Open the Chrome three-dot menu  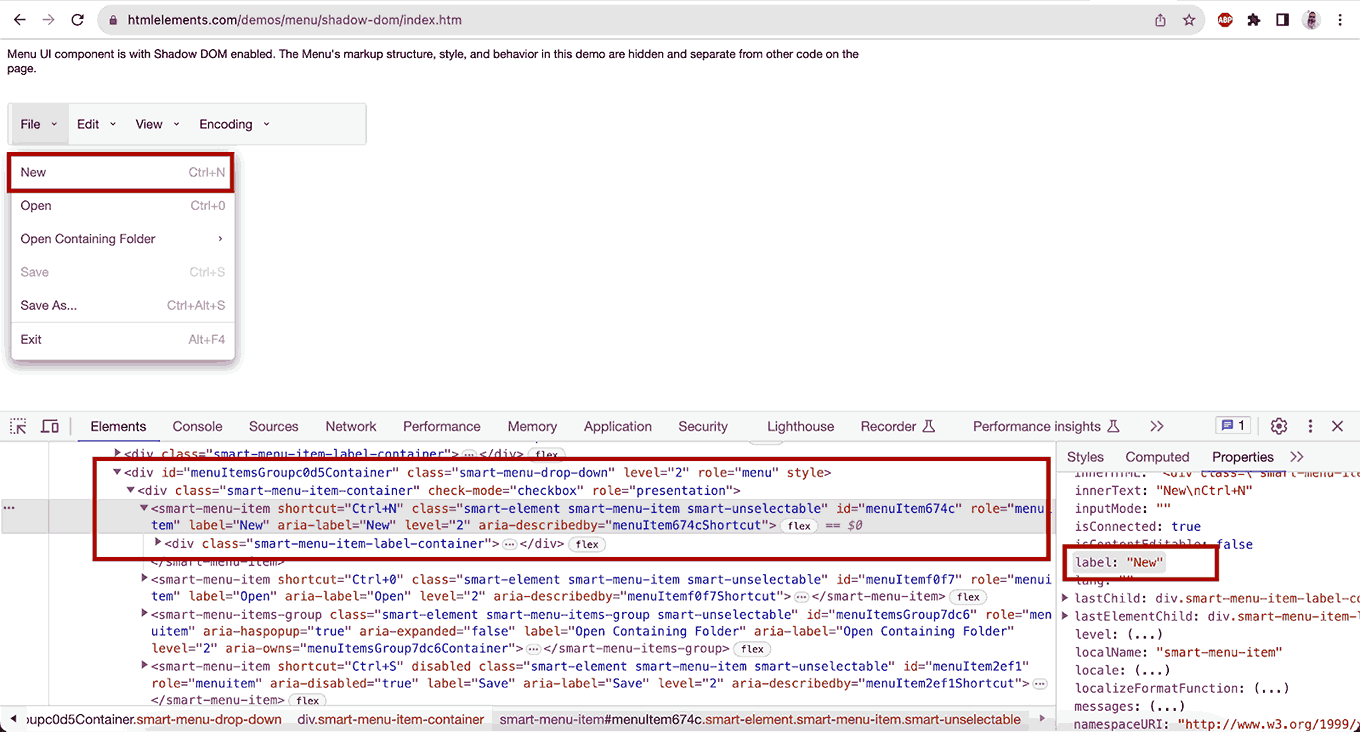[x=1340, y=20]
